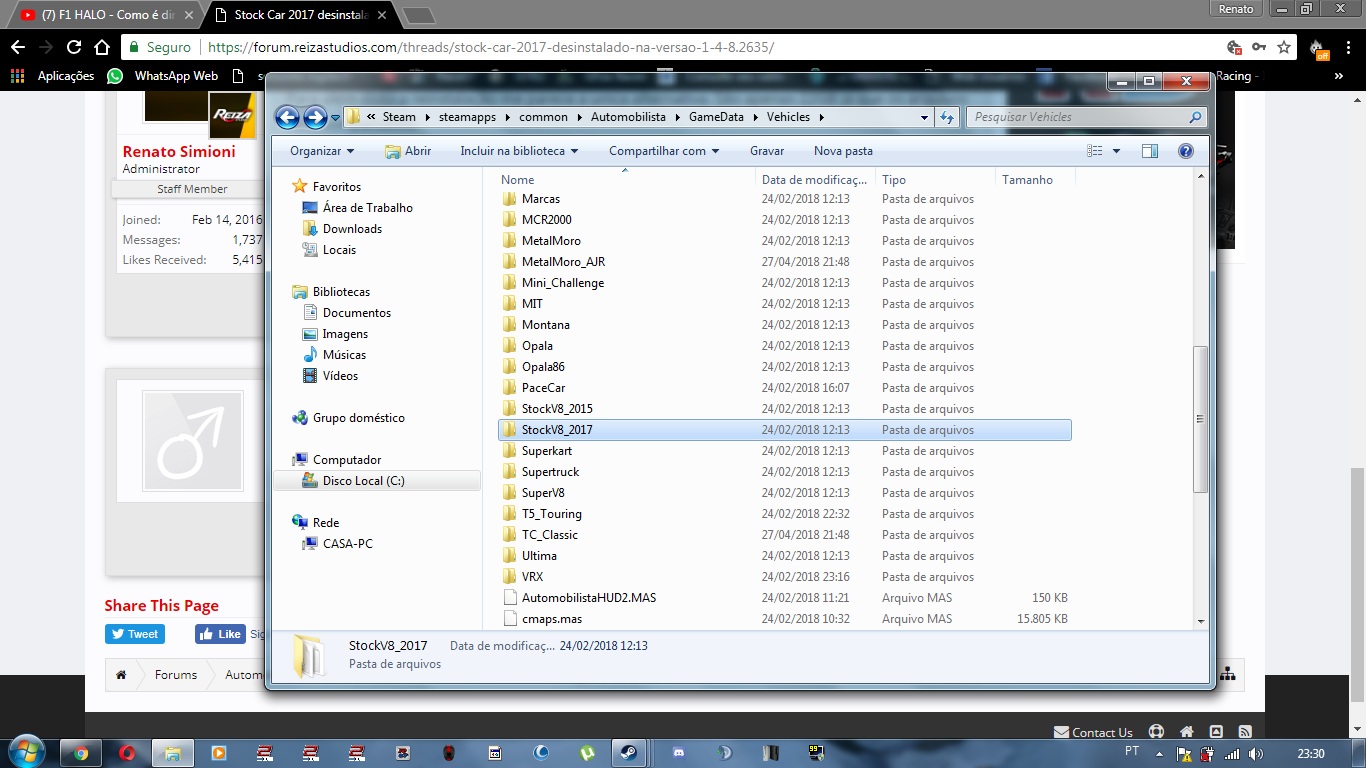
Task: Sort by Data de modificação column
Action: 815,180
